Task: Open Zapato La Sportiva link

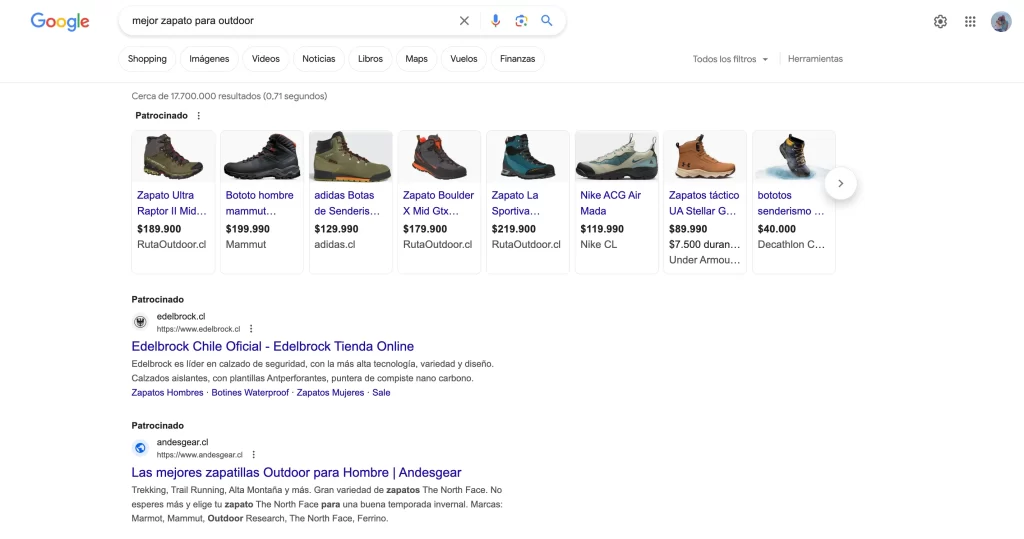Action: tap(516, 203)
